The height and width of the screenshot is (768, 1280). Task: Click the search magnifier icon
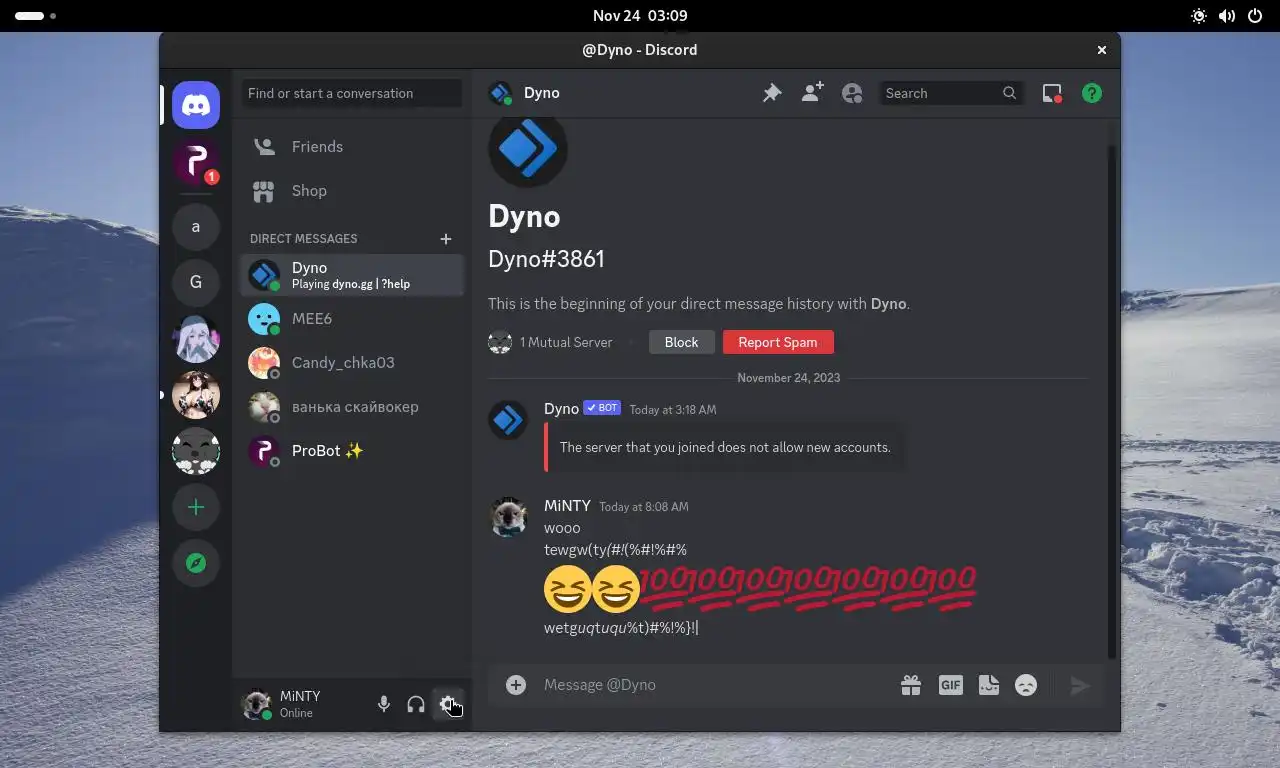[x=1010, y=93]
